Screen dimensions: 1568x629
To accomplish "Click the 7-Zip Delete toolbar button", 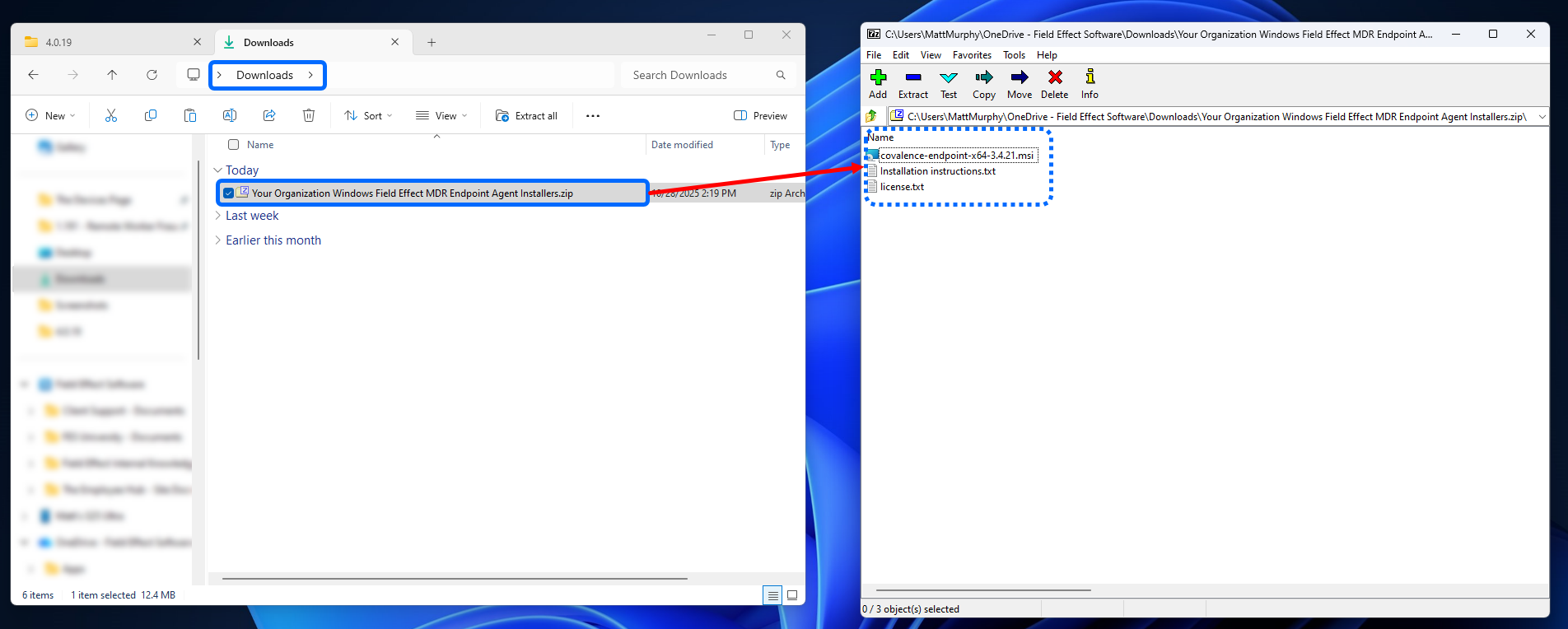I will 1055,84.
